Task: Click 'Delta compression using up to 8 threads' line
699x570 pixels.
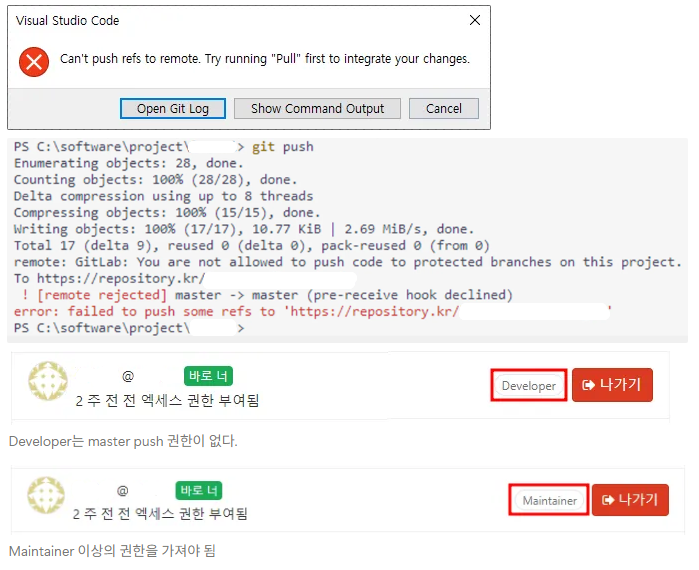Action: coord(163,196)
